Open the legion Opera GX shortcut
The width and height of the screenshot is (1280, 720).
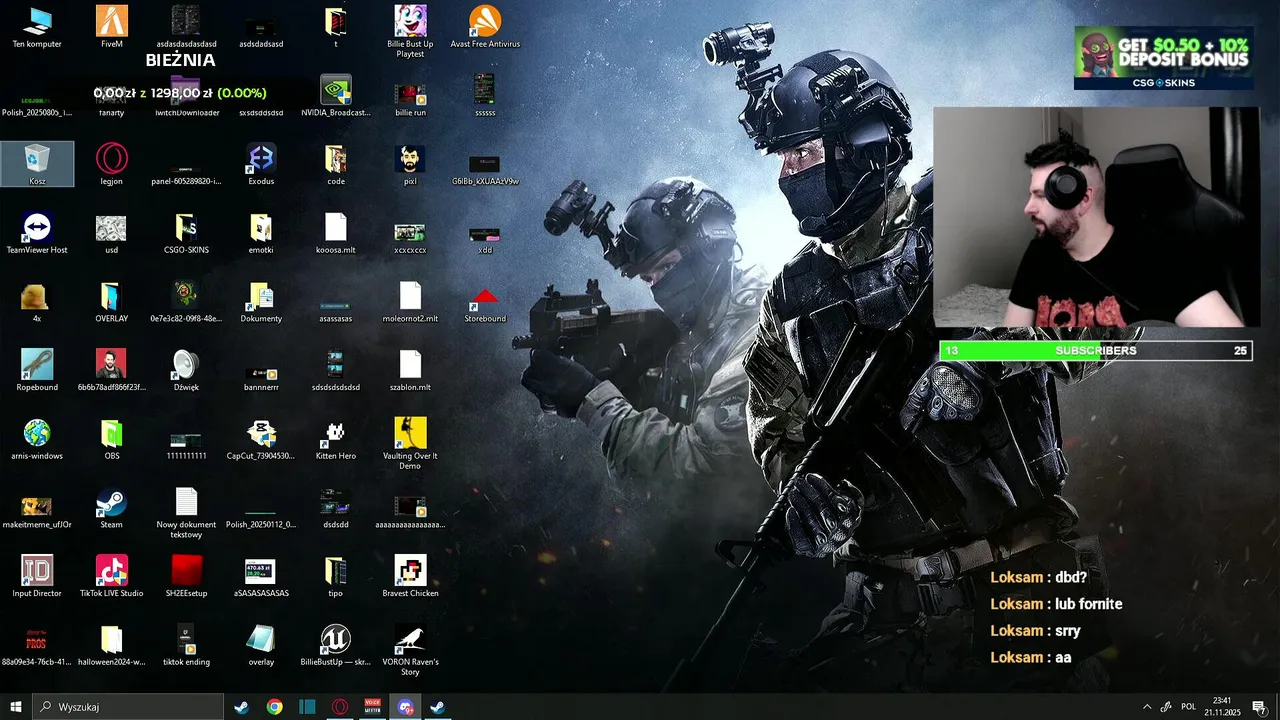111,164
